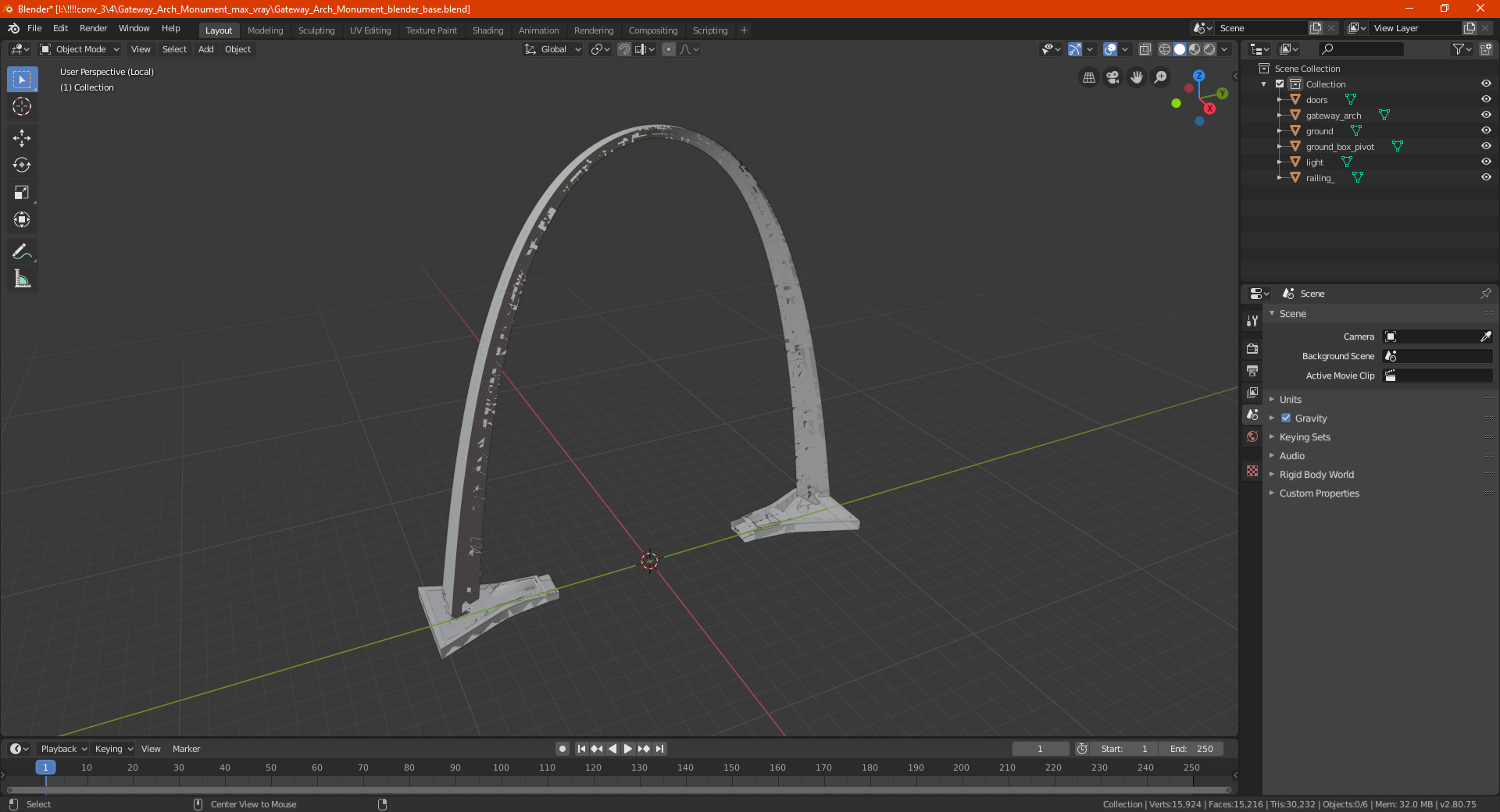Switch to material preview shading

click(x=1195, y=49)
